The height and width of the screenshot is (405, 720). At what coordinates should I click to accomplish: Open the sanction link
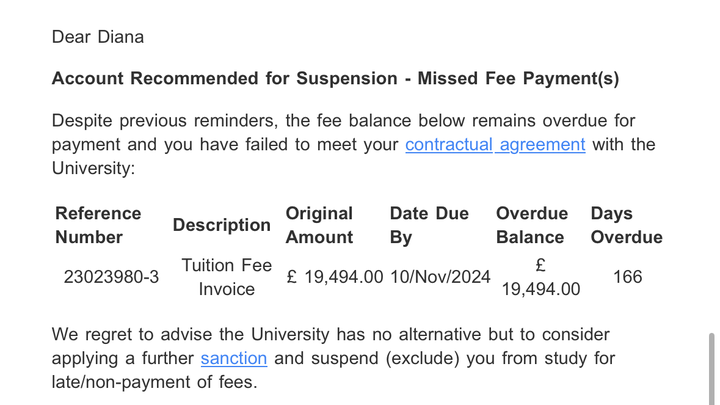click(234, 358)
